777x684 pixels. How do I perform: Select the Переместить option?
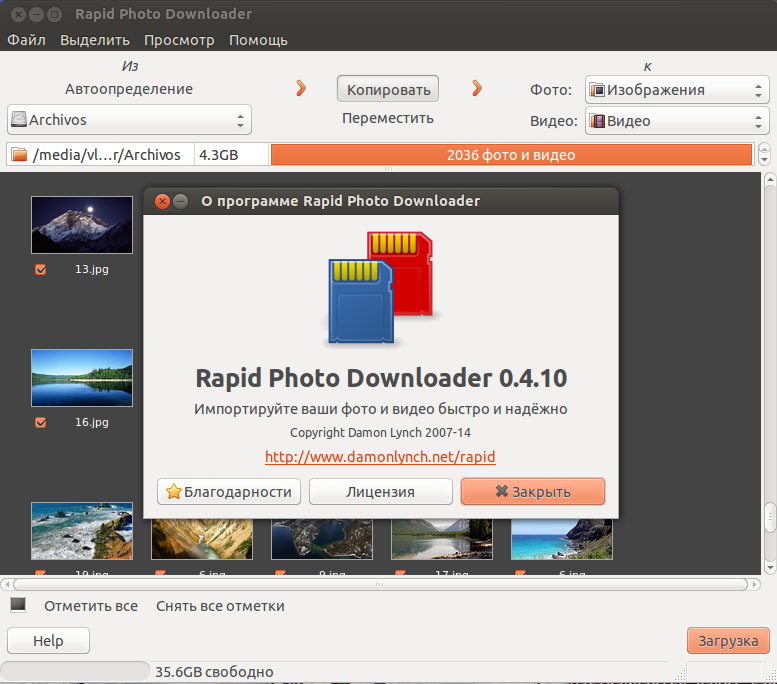click(388, 118)
